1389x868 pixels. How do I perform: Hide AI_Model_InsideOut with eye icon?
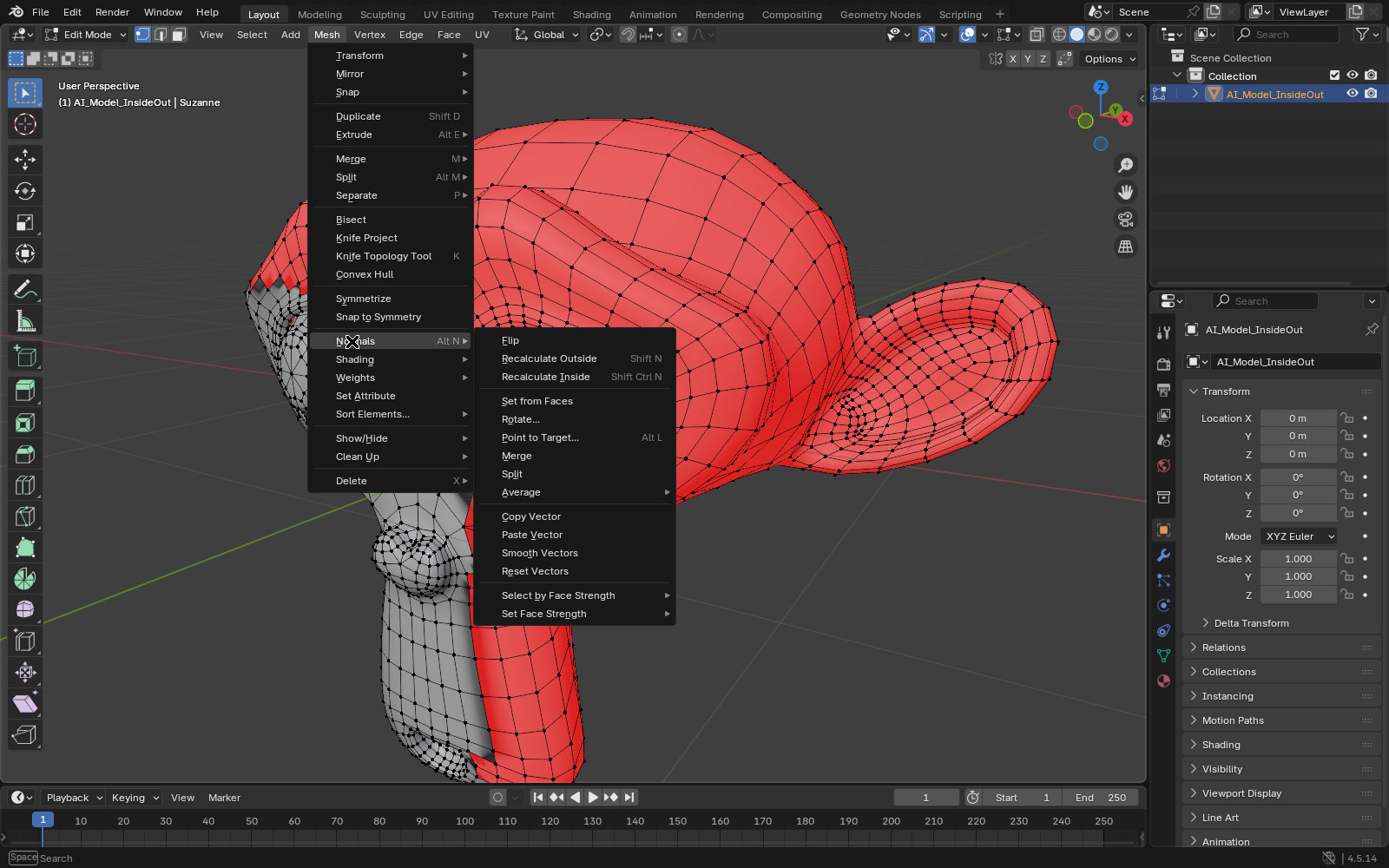point(1353,94)
